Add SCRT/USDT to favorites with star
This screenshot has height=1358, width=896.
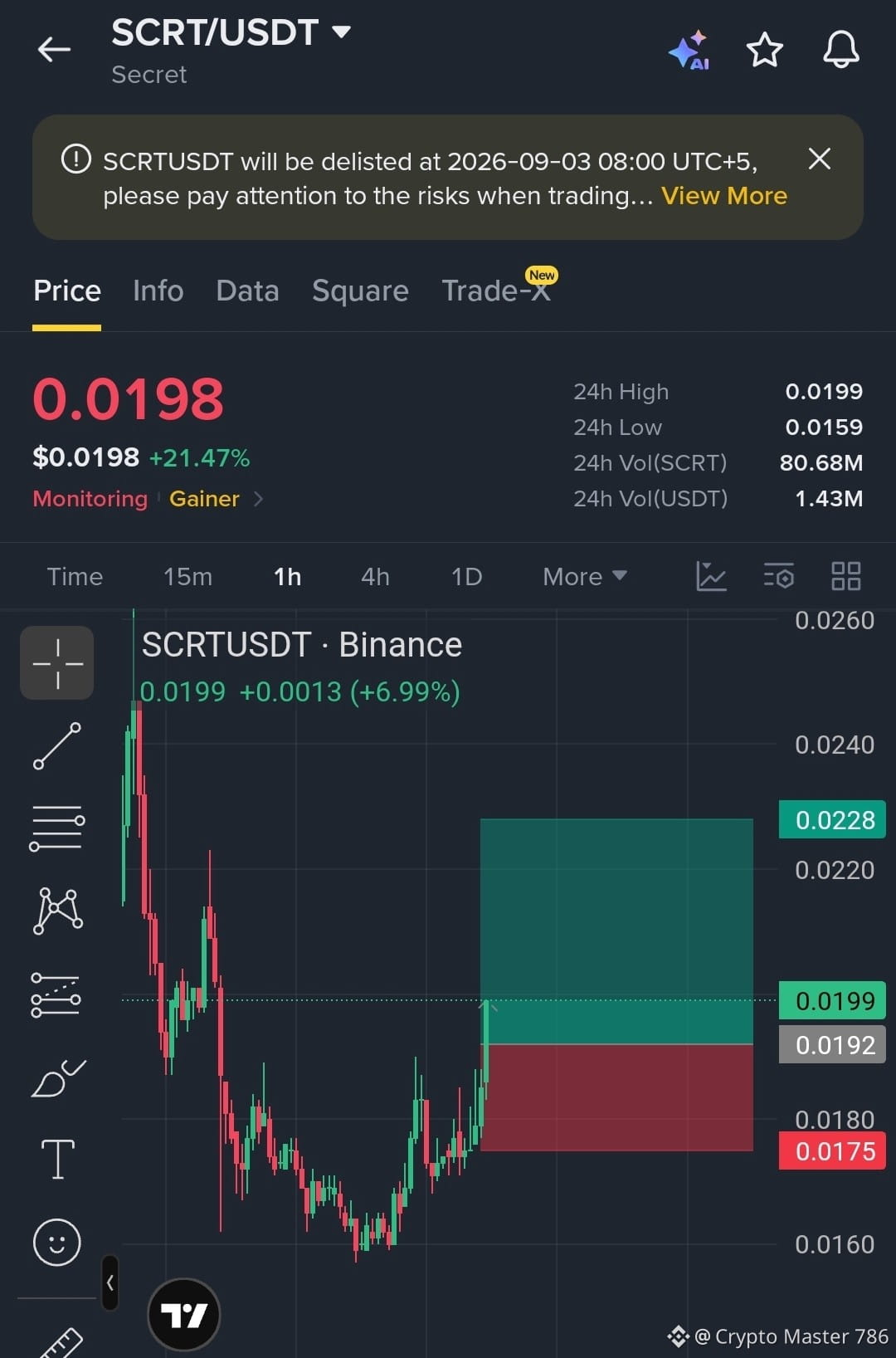765,50
